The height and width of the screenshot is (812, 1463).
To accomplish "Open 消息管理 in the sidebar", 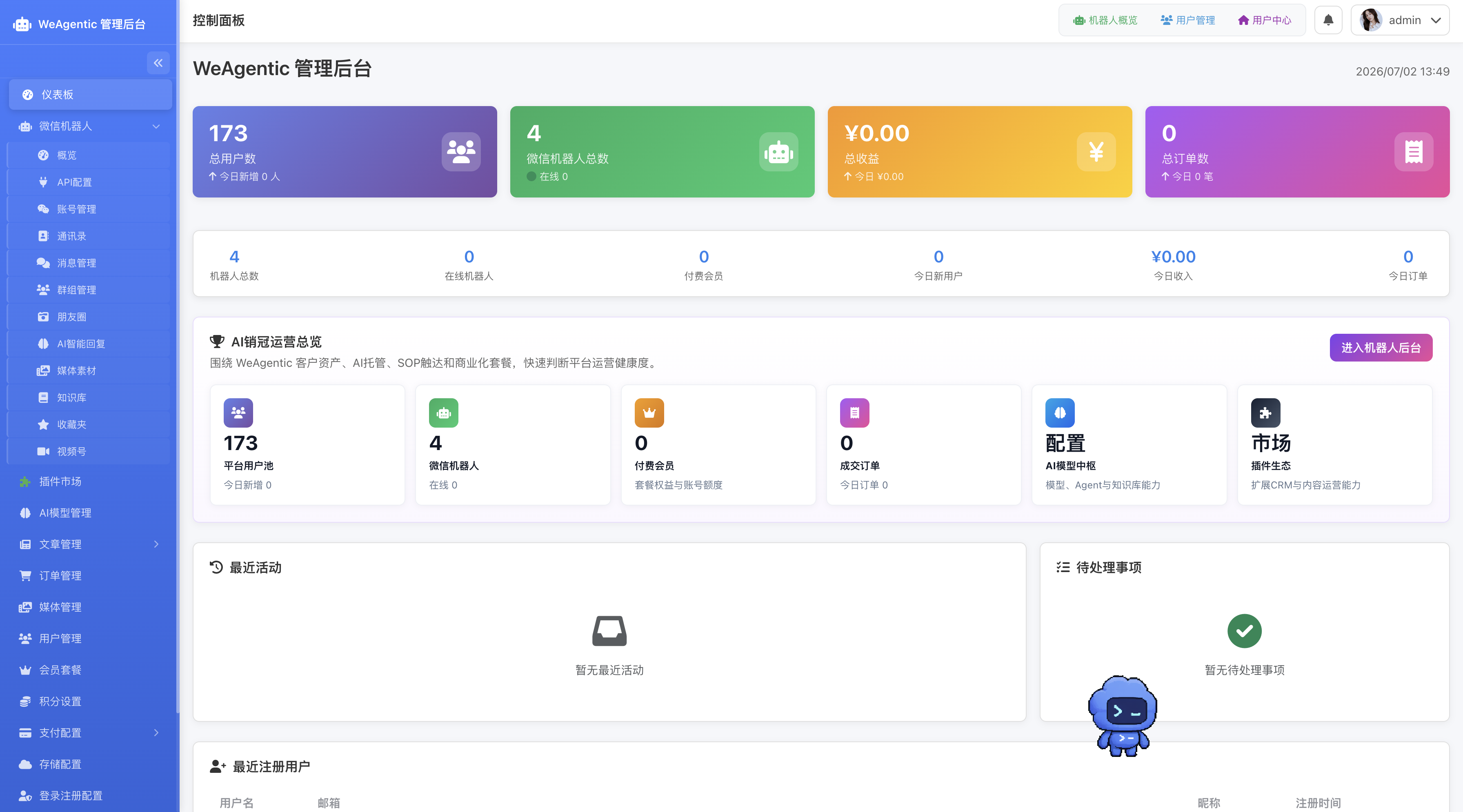I will 88,263.
